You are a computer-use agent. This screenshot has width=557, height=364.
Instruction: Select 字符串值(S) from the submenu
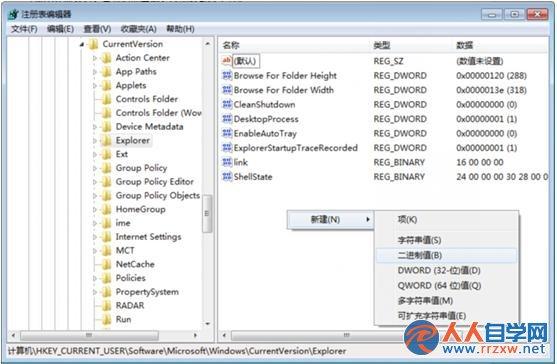pos(446,240)
